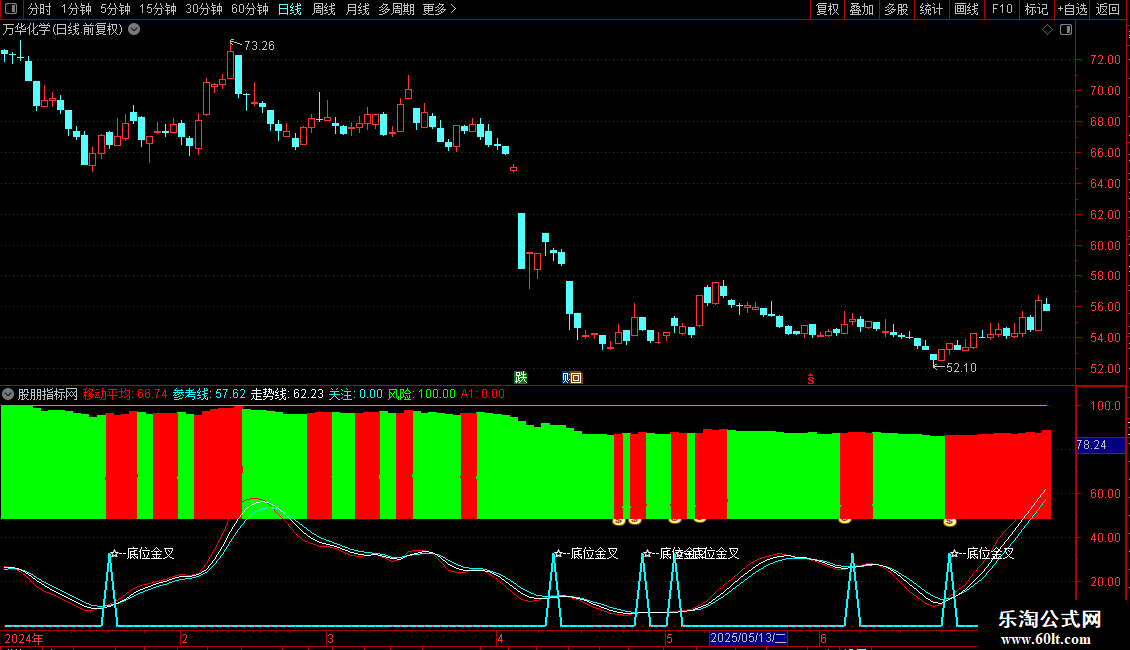
Task: Click the 73.26 high price label
Action: pos(259,45)
